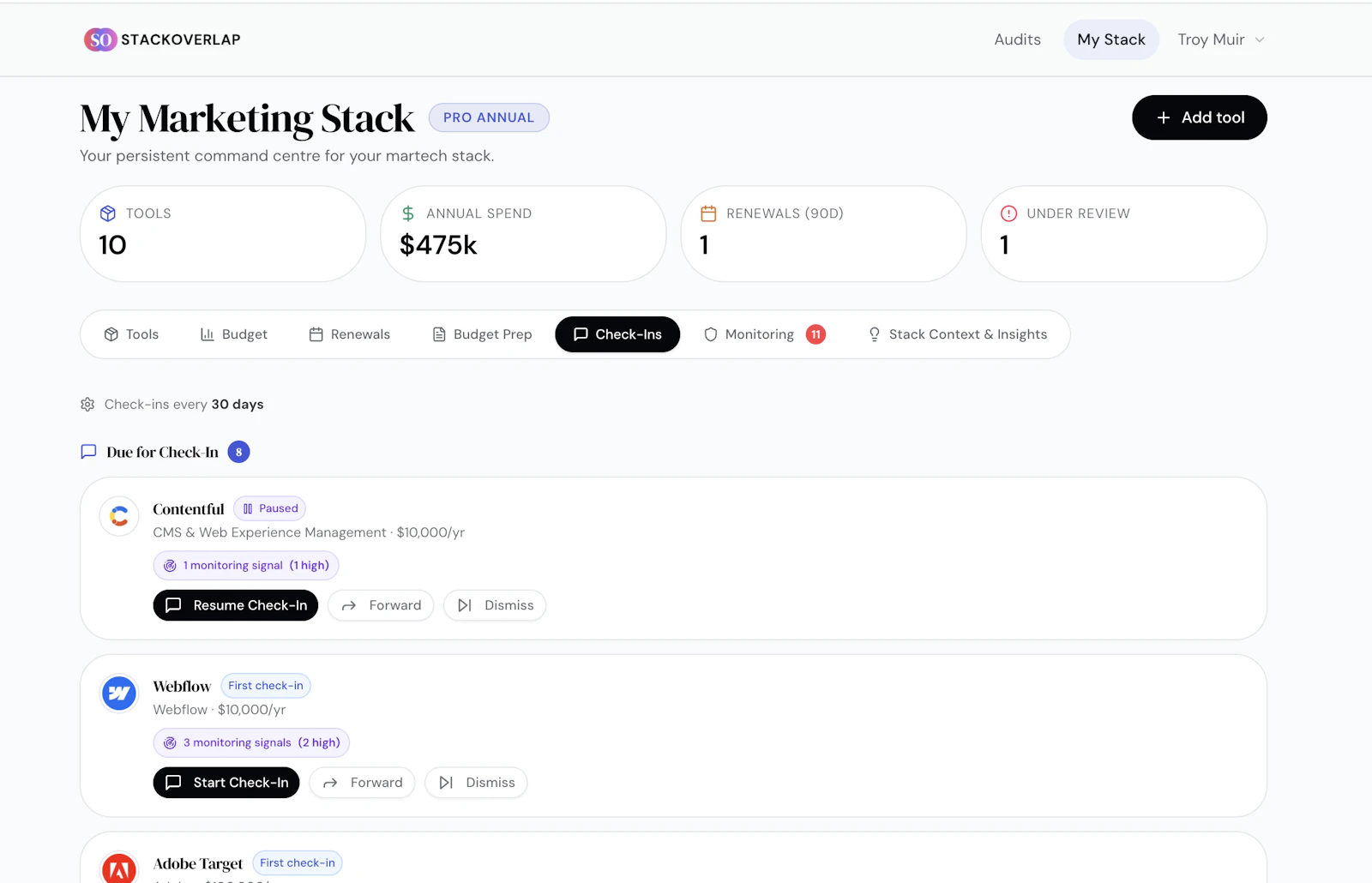Click the red 11 Monitoring badge
The image size is (1372, 883).
tap(815, 334)
